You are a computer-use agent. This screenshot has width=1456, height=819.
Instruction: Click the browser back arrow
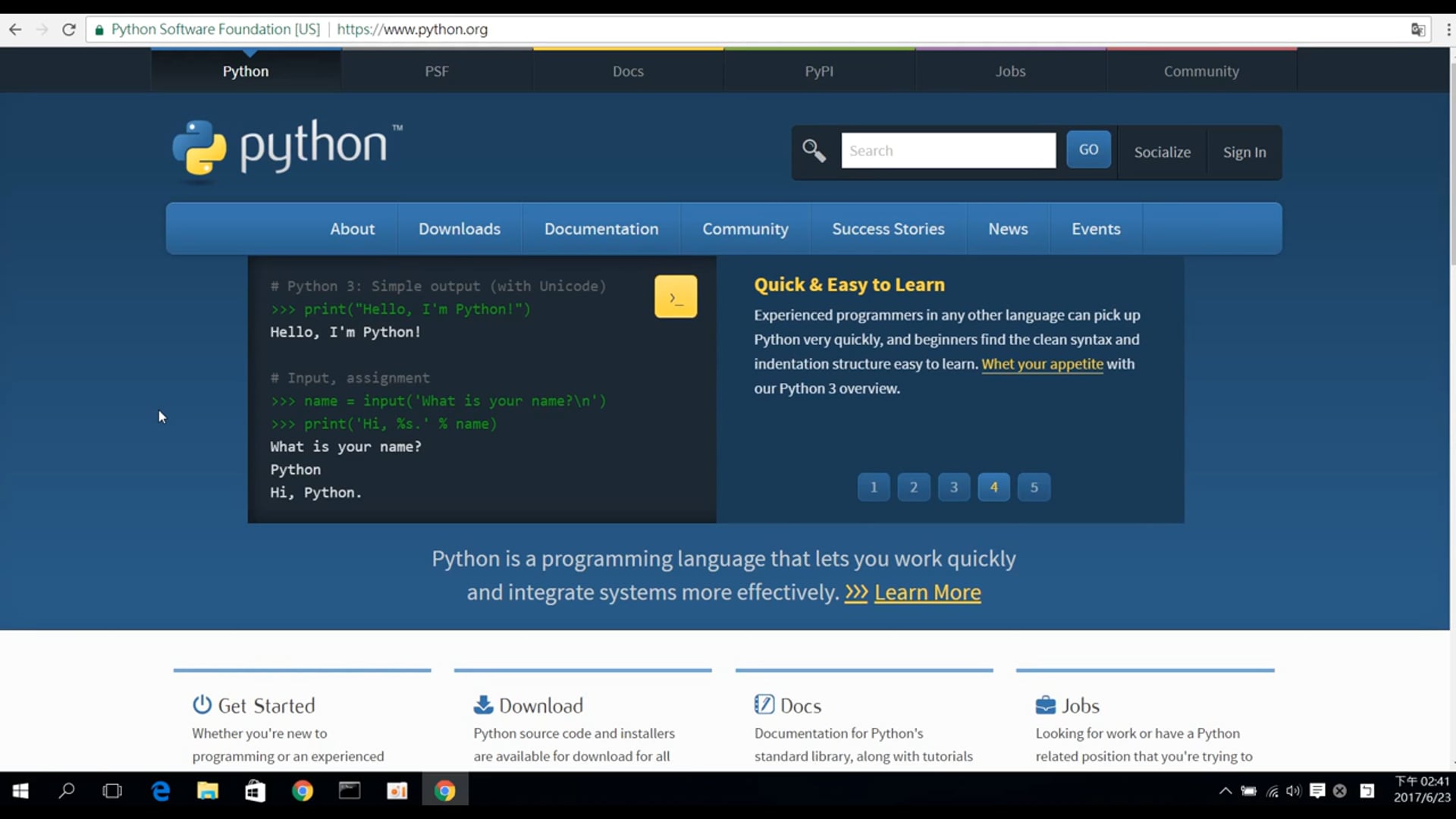coord(15,30)
